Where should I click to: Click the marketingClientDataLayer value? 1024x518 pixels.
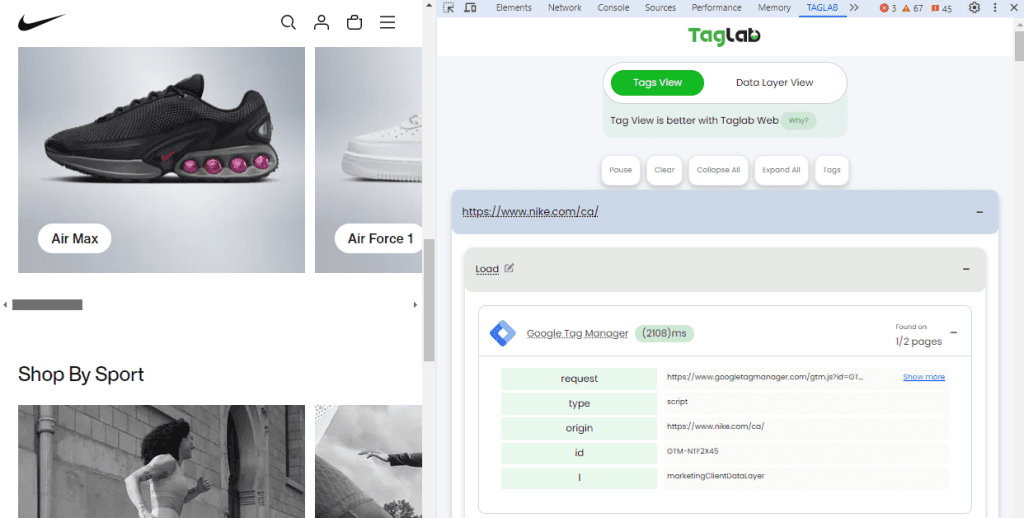715,476
